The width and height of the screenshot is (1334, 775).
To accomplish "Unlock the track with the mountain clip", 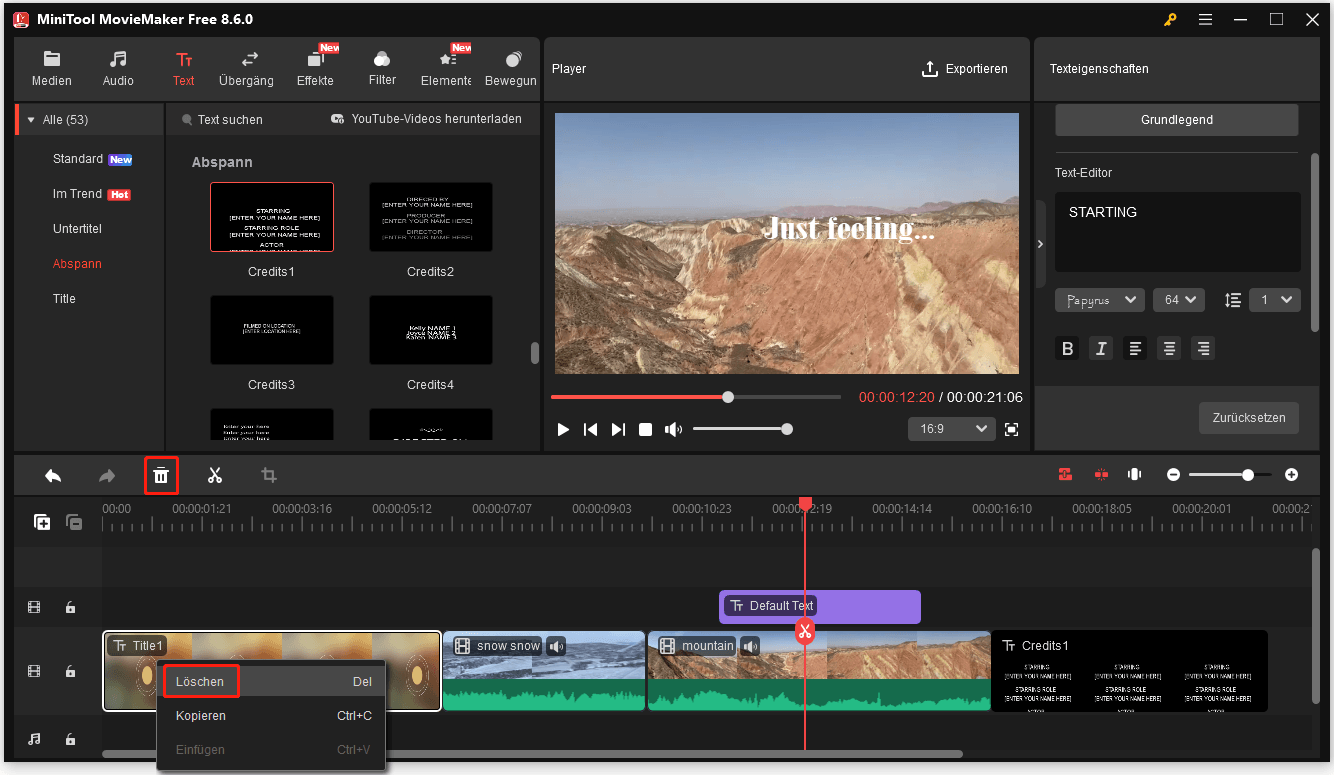I will click(70, 671).
